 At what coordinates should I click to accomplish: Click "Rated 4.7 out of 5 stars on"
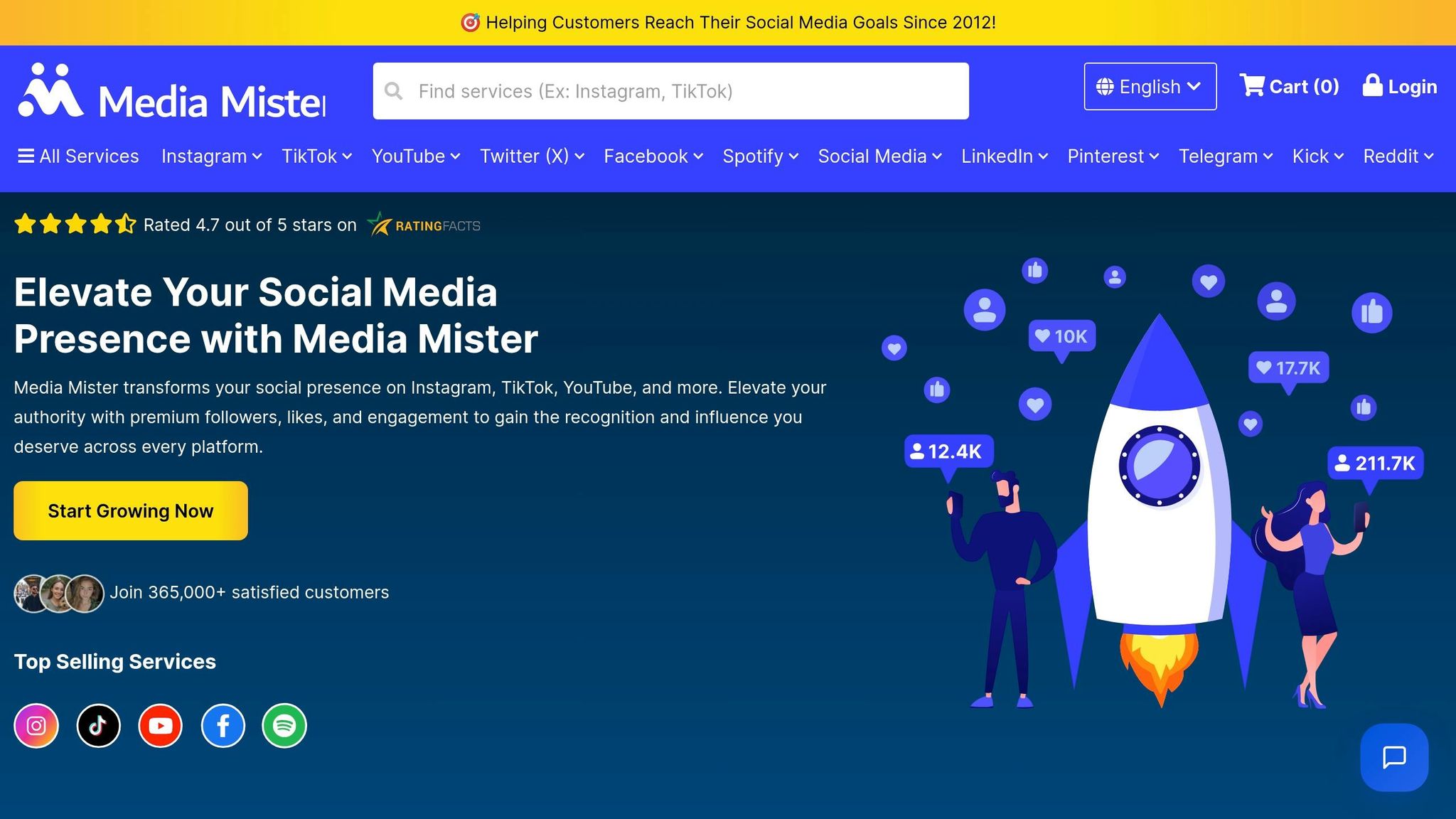[250, 225]
